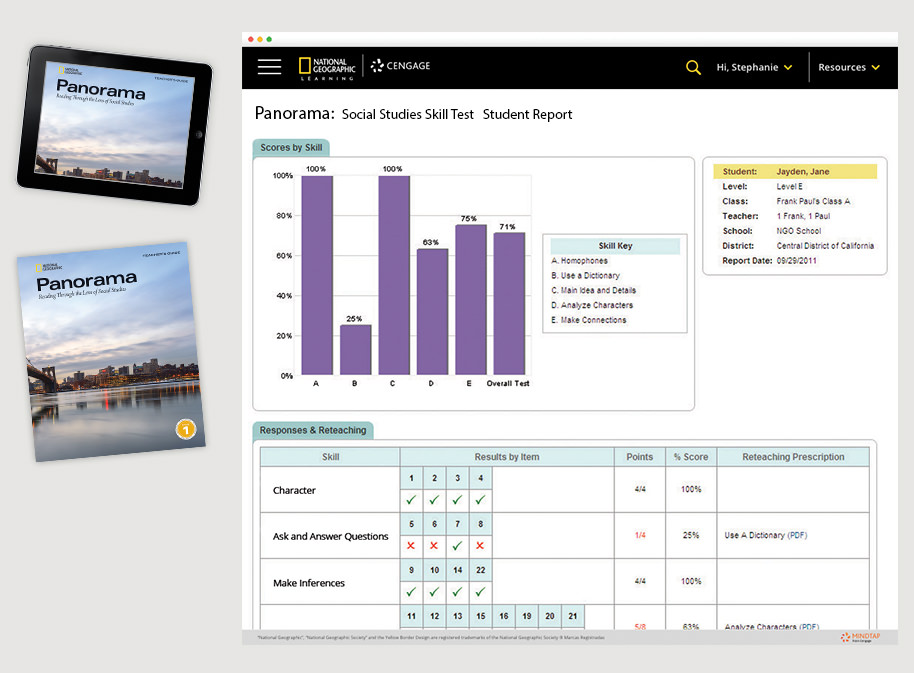Click the Cengage logo in header
Viewport: 914px width, 673px height.
pyautogui.click(x=401, y=66)
